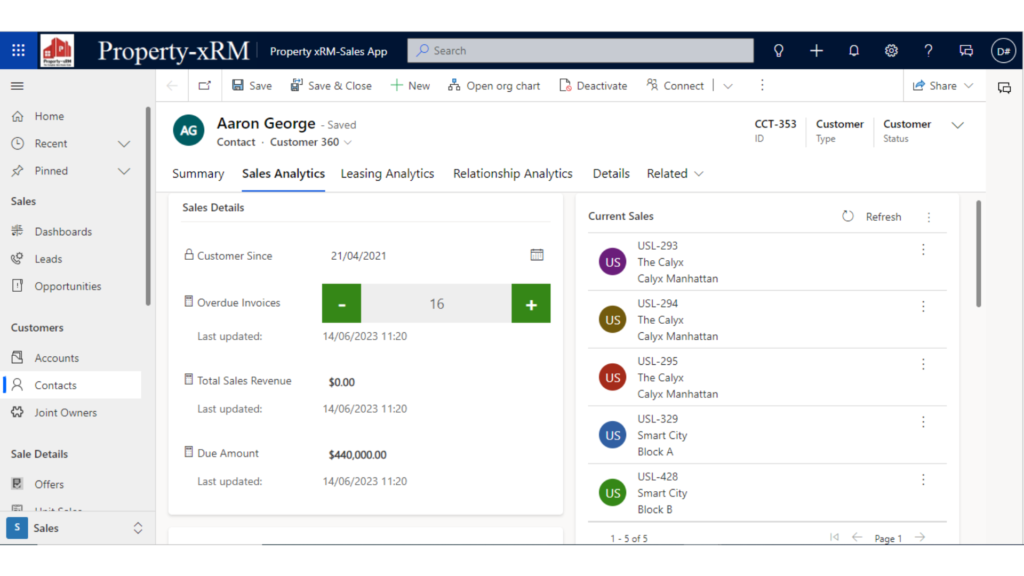Open the Related tab dropdown
This screenshot has height=576, width=1024.
[675, 174]
